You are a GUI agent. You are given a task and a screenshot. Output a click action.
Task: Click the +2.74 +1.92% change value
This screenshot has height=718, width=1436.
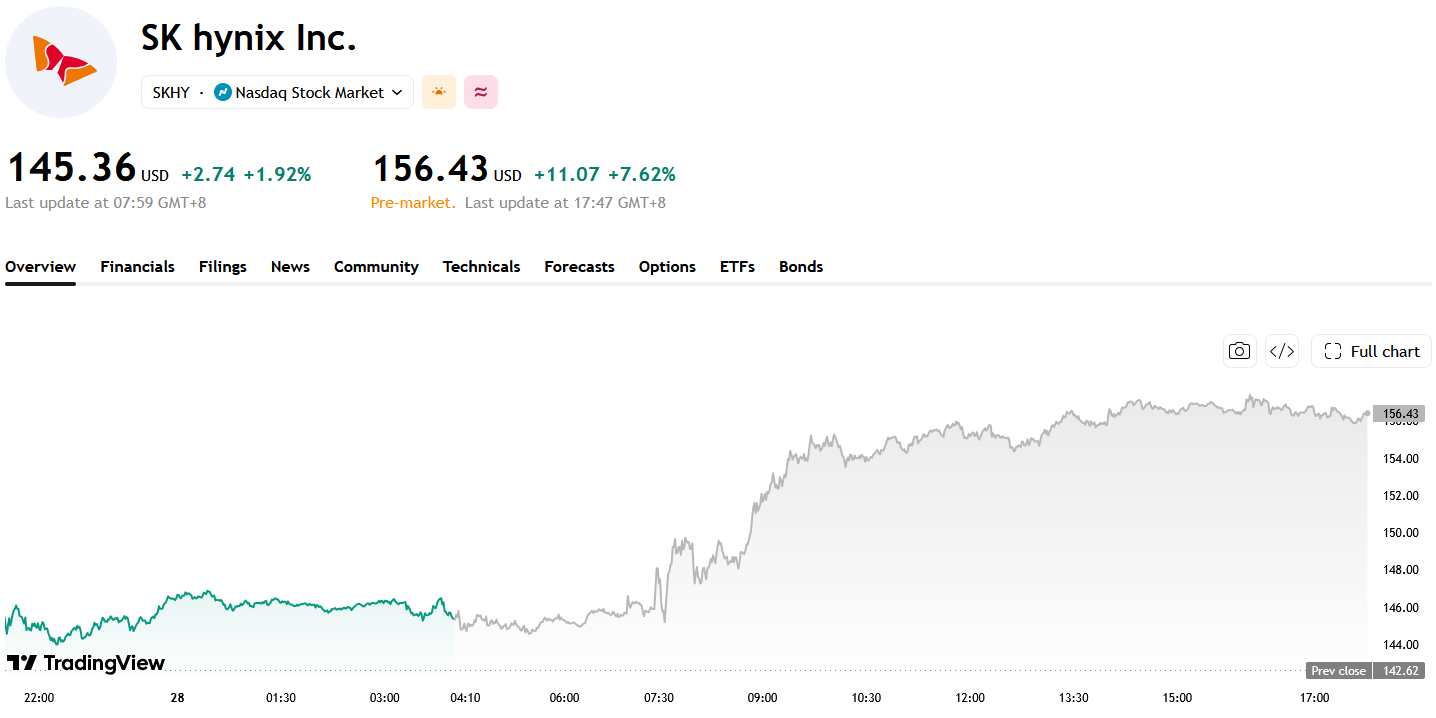(246, 174)
